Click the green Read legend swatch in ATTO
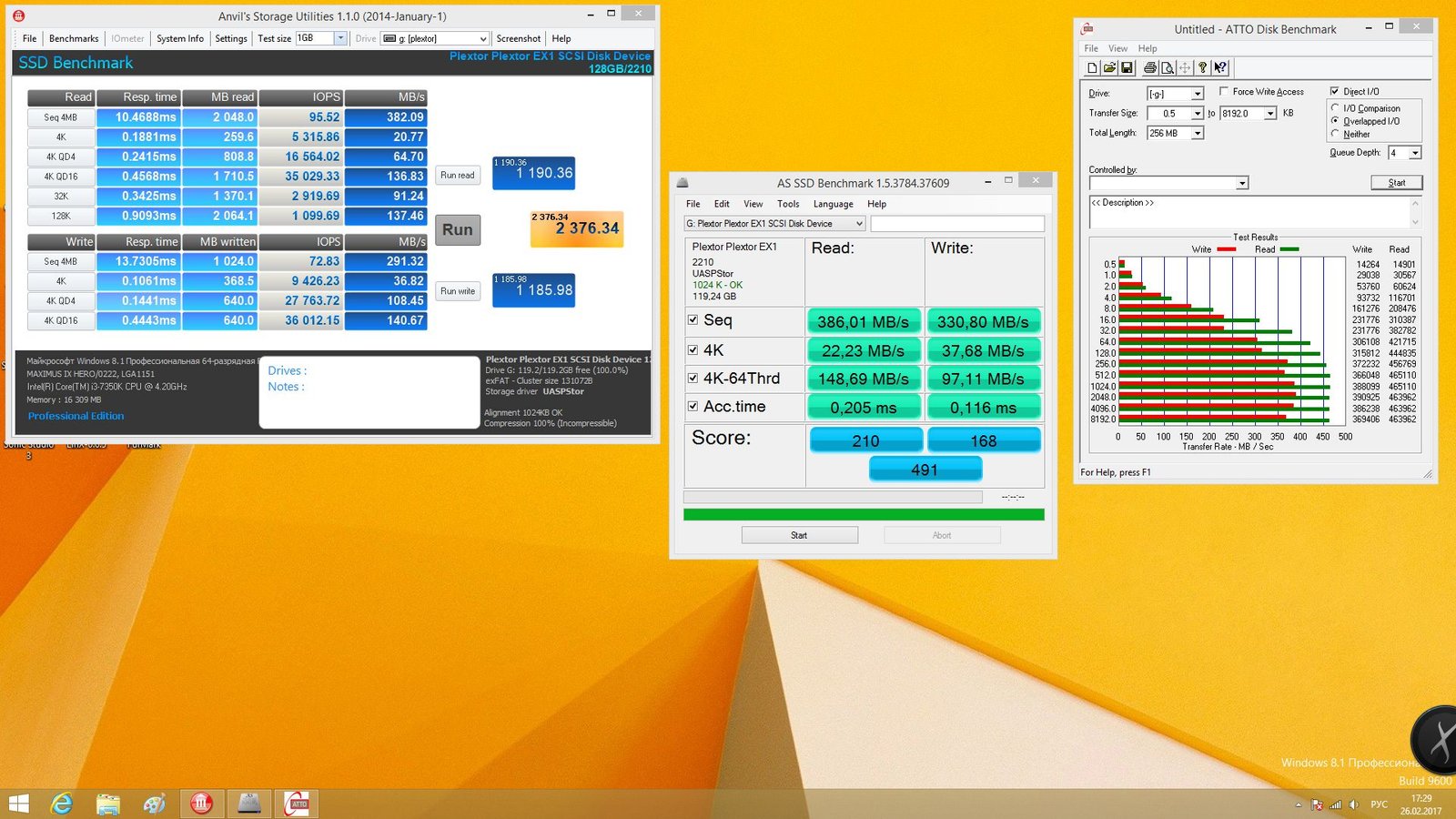 pos(1289,249)
